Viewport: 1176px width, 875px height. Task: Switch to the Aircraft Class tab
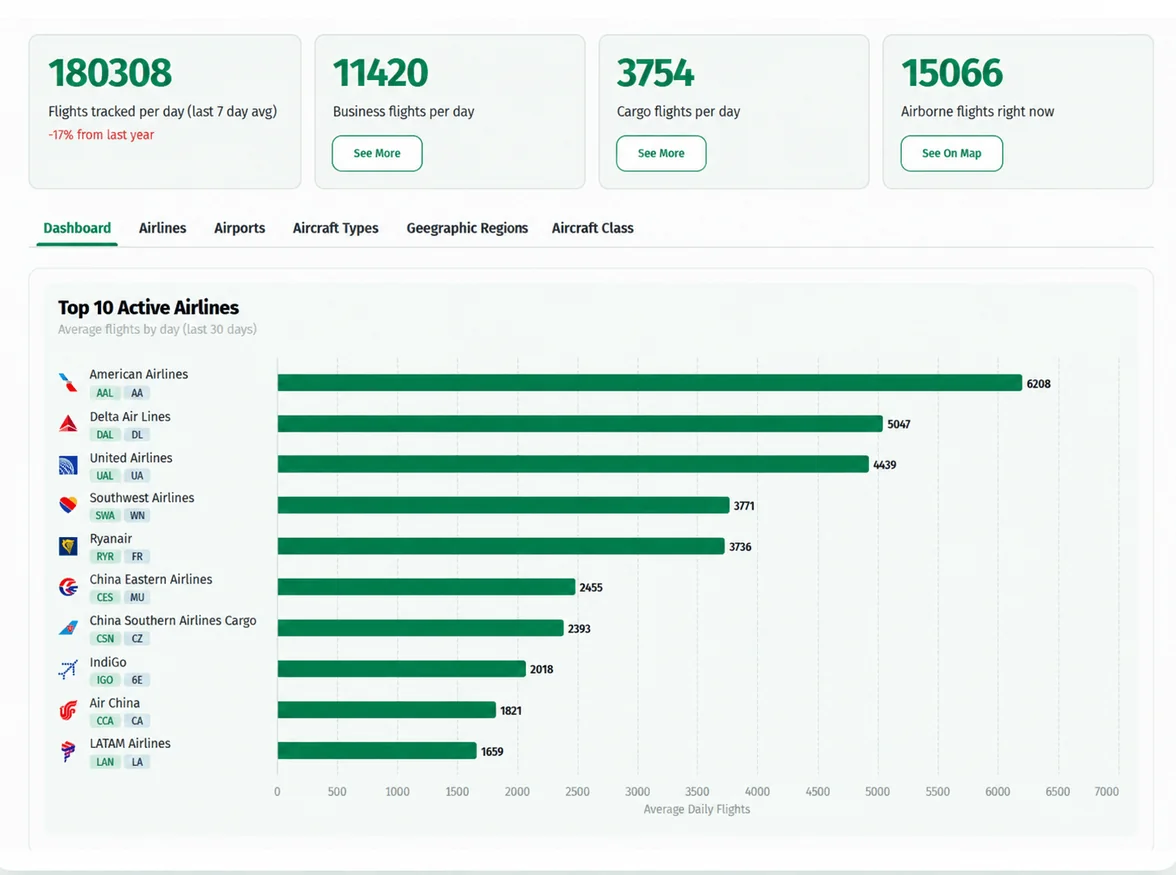click(x=592, y=228)
